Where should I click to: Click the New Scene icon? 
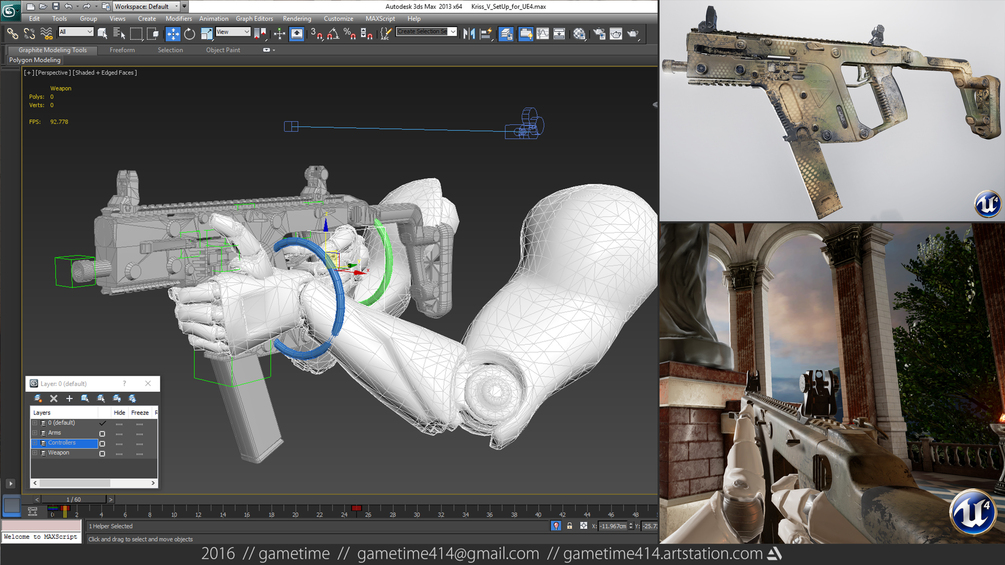[x=30, y=6]
